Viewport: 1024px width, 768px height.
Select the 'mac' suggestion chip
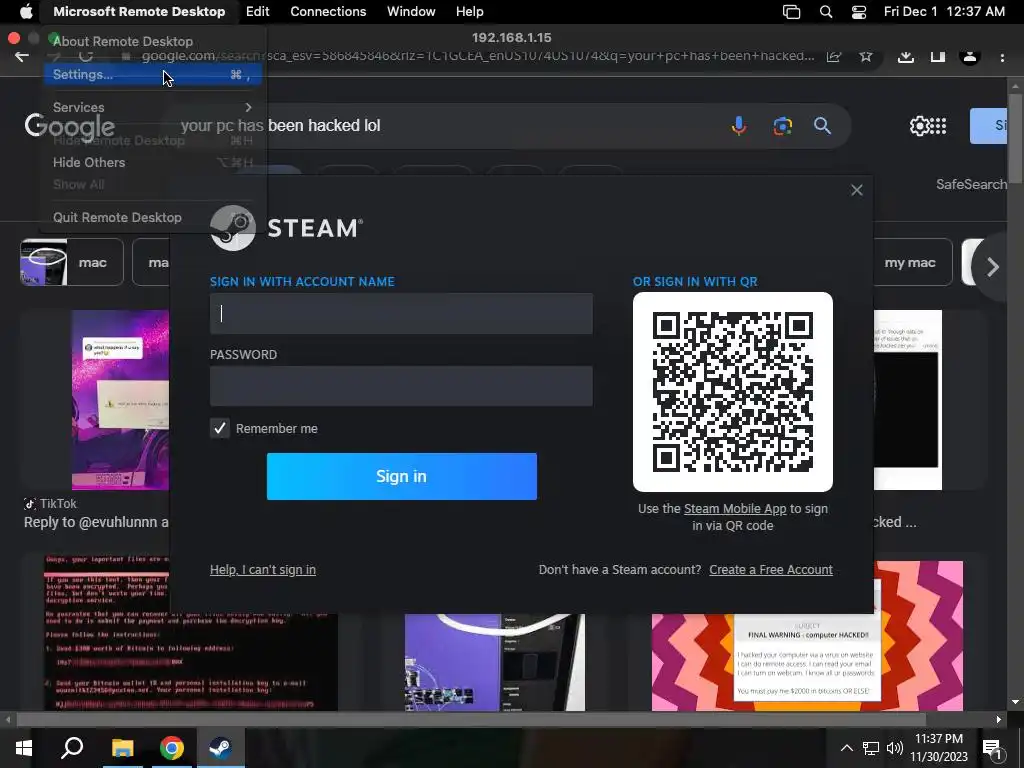pyautogui.click(x=72, y=263)
